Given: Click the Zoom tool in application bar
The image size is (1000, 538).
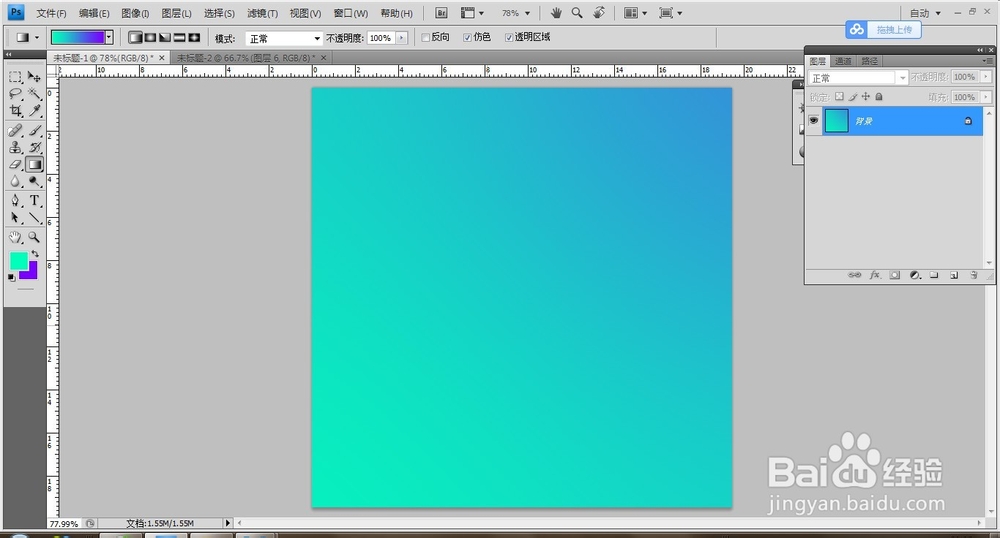Looking at the screenshot, I should [577, 13].
